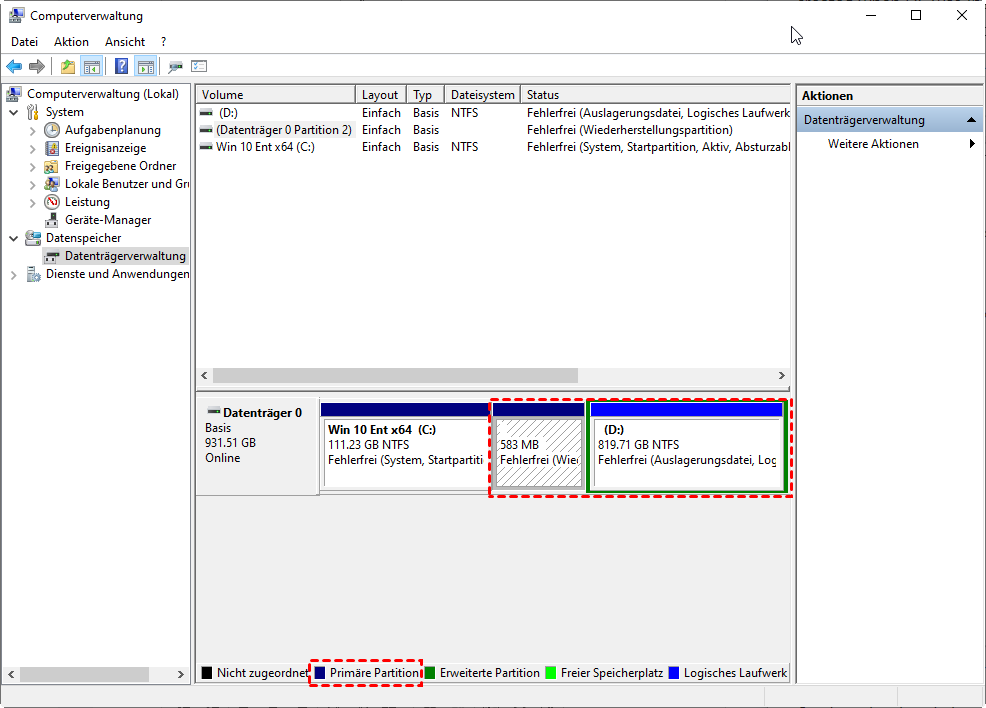
Task: Sort by the Dateisystem column header
Action: [x=482, y=95]
